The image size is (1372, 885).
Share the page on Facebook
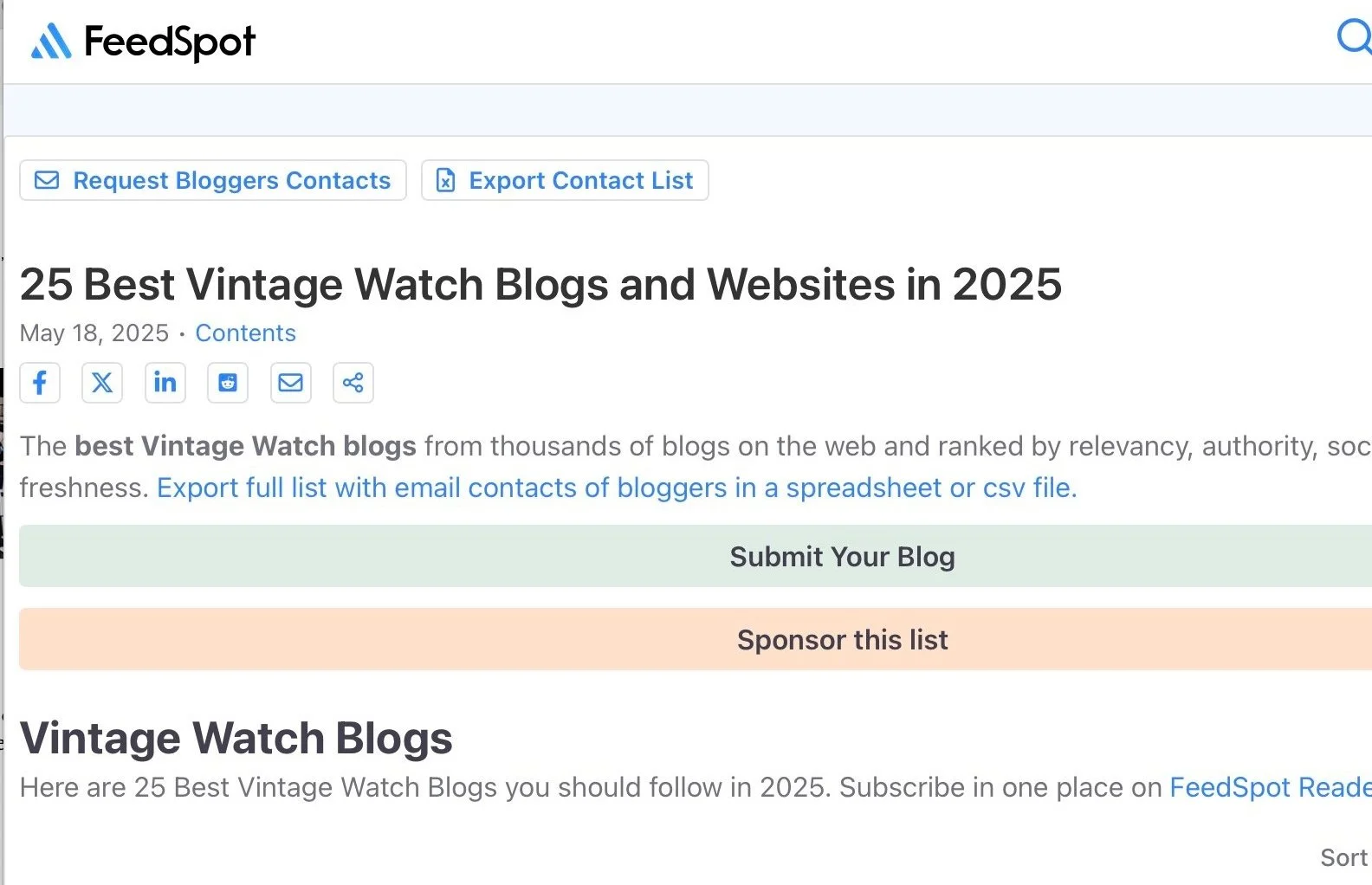40,383
